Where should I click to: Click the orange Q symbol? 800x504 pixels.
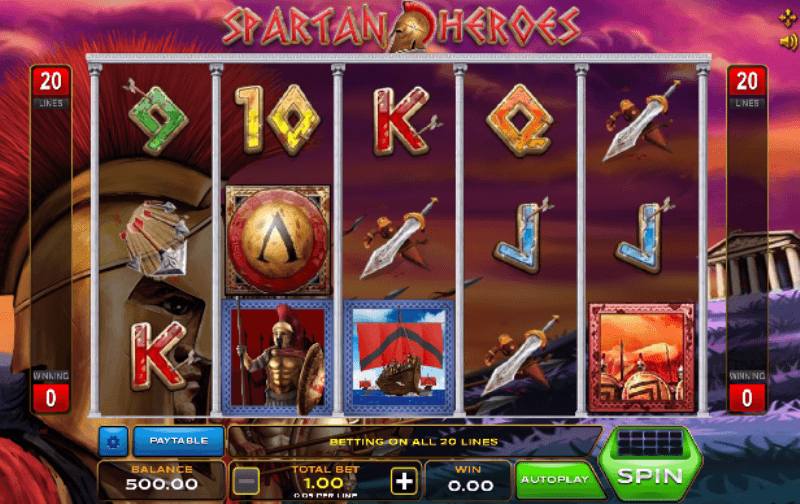pos(520,120)
